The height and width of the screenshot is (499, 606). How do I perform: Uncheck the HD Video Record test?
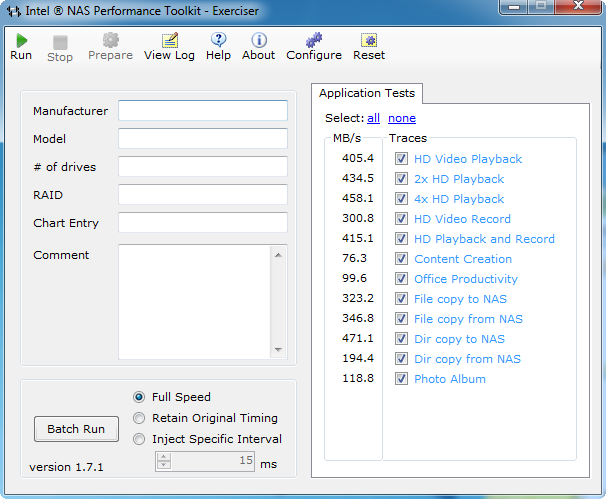401,219
